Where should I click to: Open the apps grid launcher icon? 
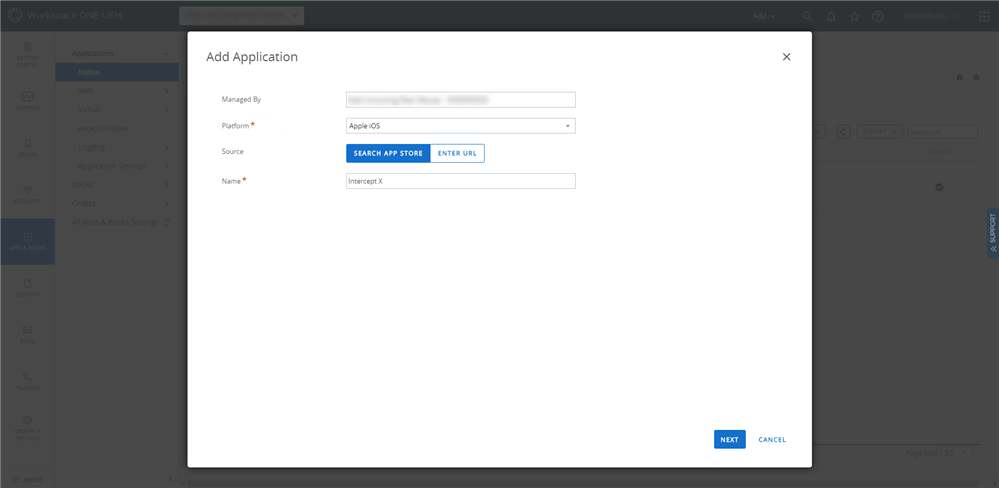(x=984, y=17)
